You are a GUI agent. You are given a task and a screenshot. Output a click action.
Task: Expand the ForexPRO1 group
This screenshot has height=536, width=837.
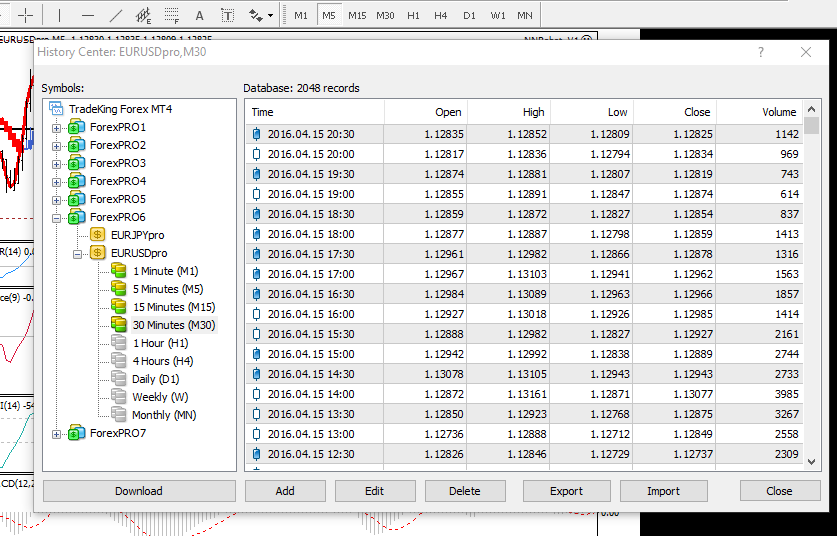(x=56, y=128)
